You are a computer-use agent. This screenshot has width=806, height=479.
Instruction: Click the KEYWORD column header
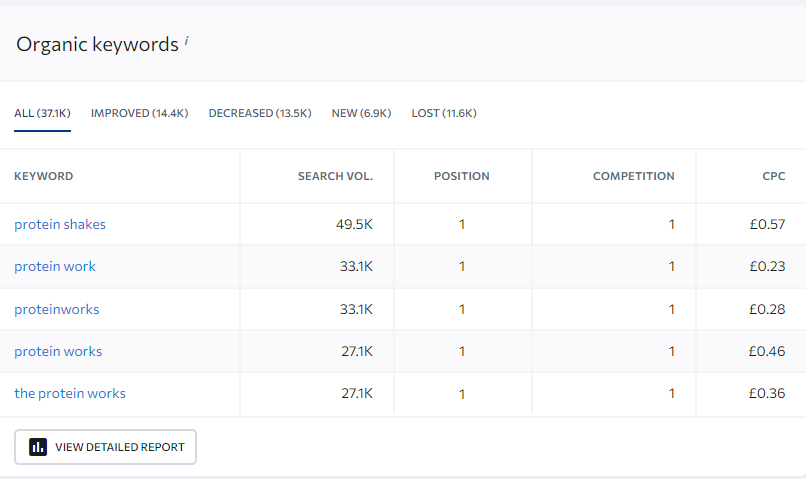click(x=44, y=176)
